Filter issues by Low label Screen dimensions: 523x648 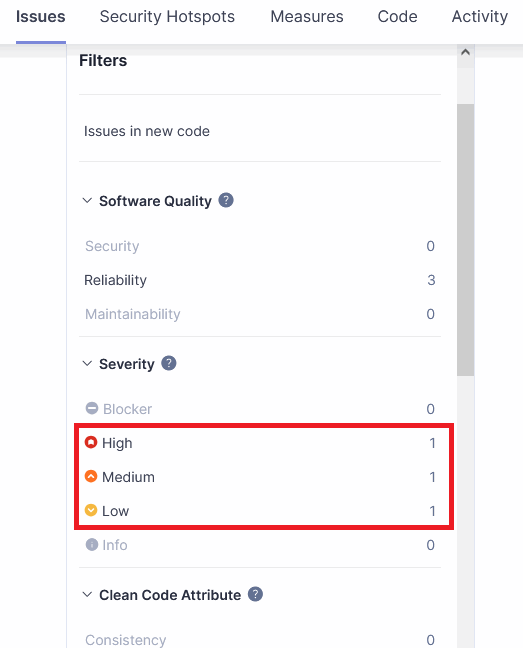tap(116, 511)
